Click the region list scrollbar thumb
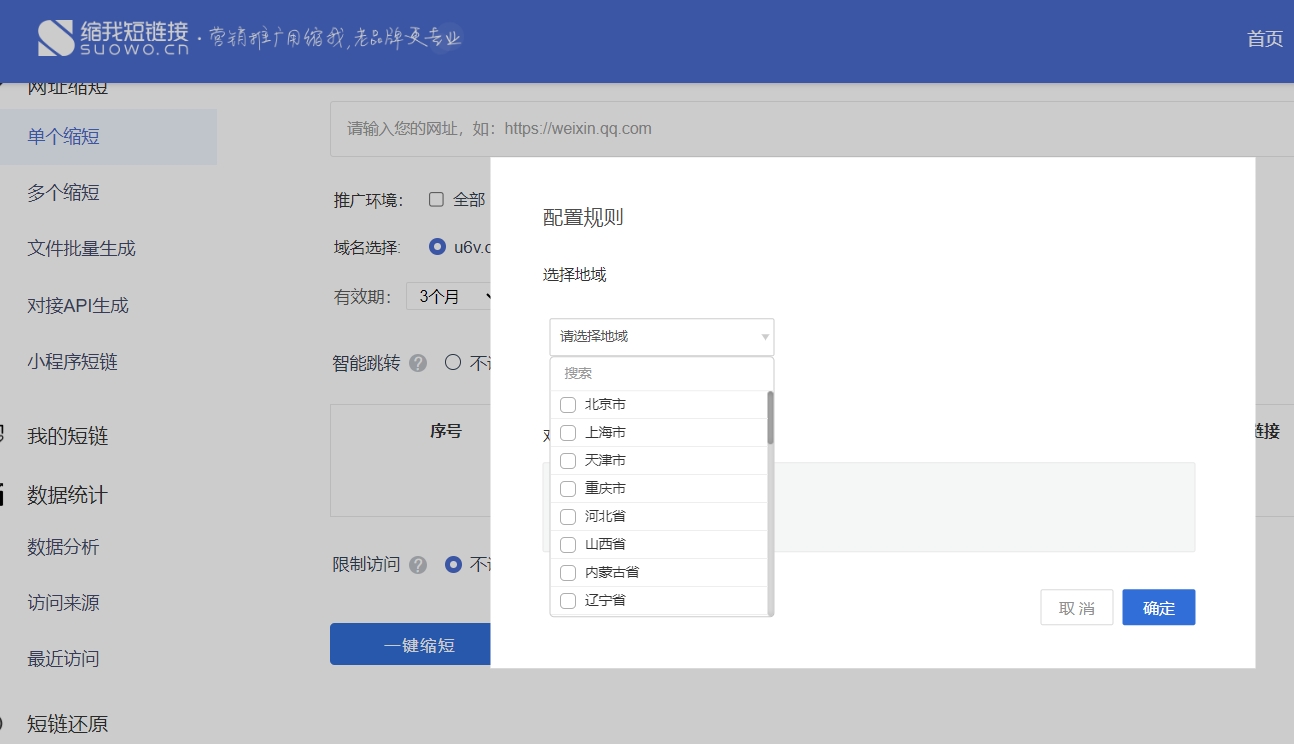This screenshot has width=1294, height=744. tap(770, 417)
